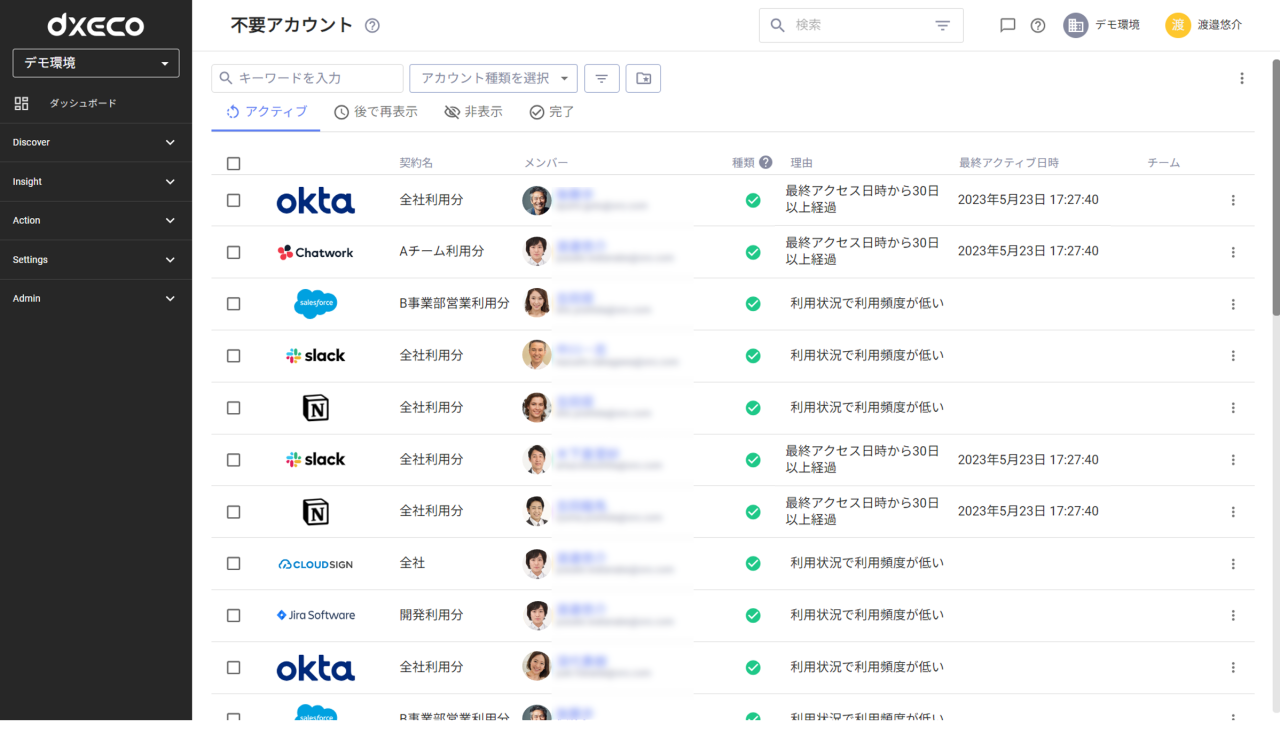Click the help icon next to 種類 column

766,162
